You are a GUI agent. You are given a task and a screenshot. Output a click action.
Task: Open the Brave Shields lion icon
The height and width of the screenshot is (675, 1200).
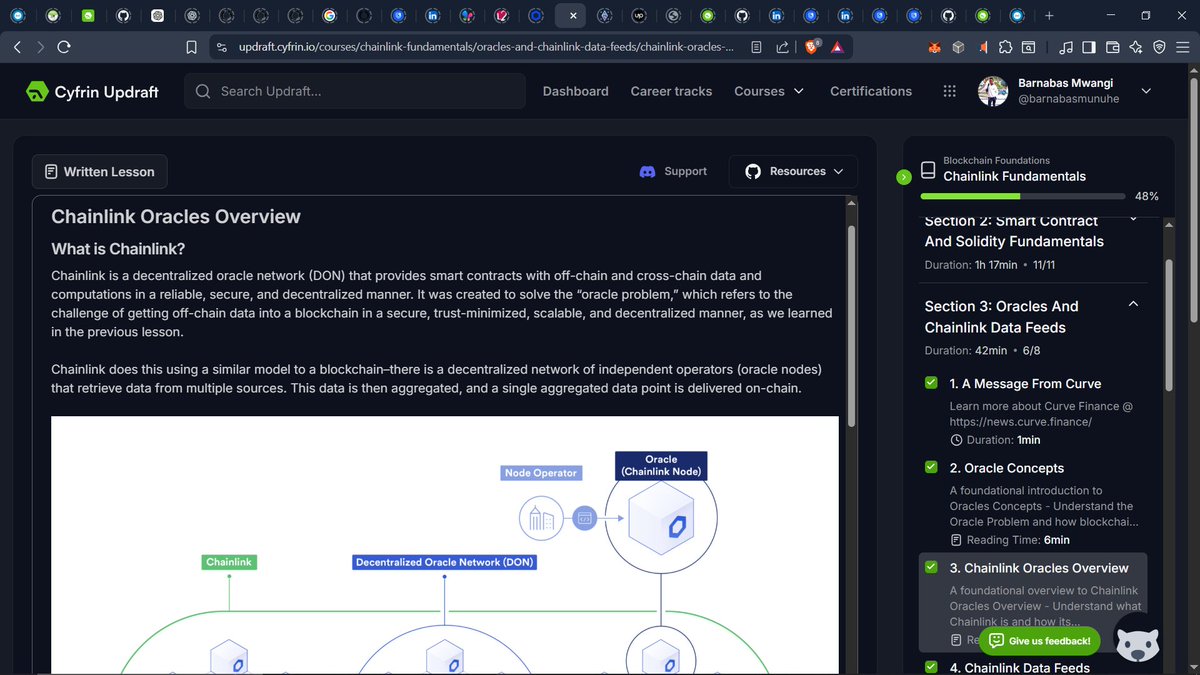point(811,47)
